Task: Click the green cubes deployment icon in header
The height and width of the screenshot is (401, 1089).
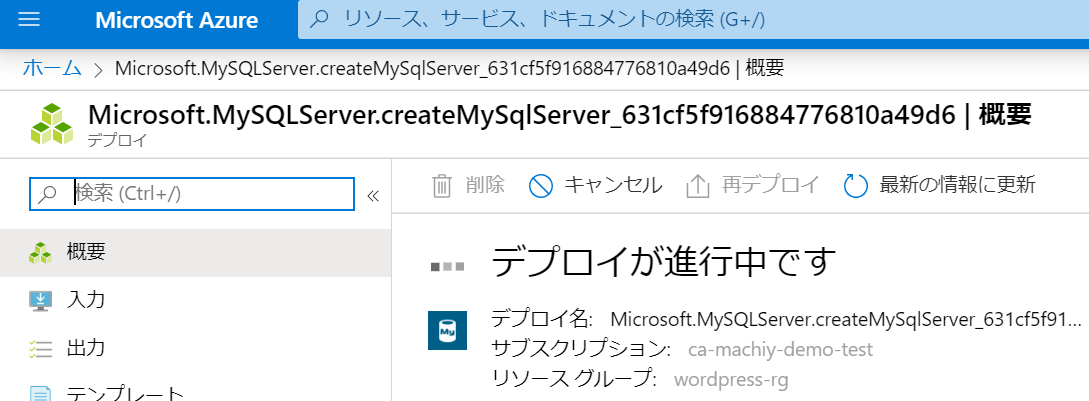Action: click(51, 125)
